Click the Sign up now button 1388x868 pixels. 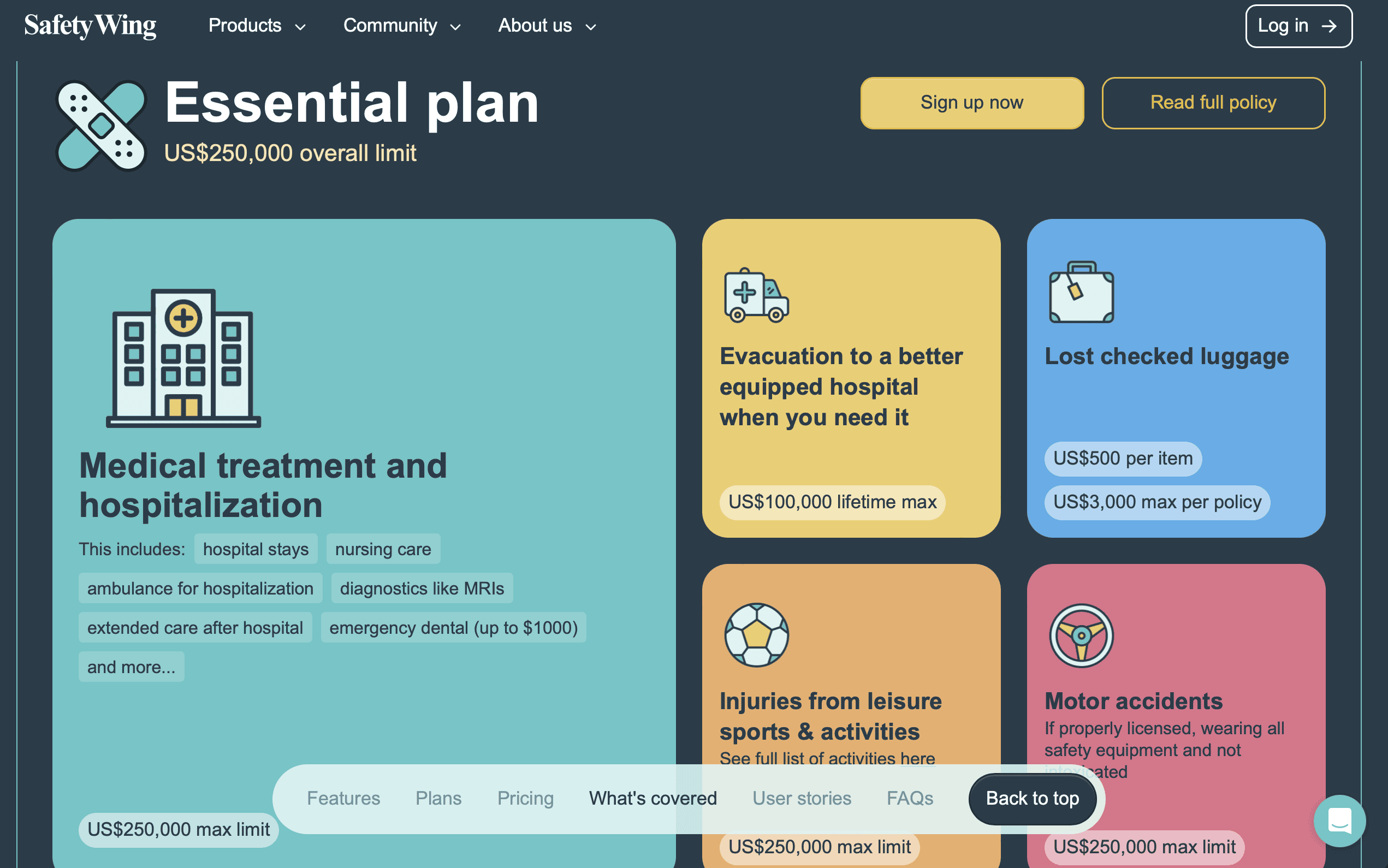coord(972,102)
